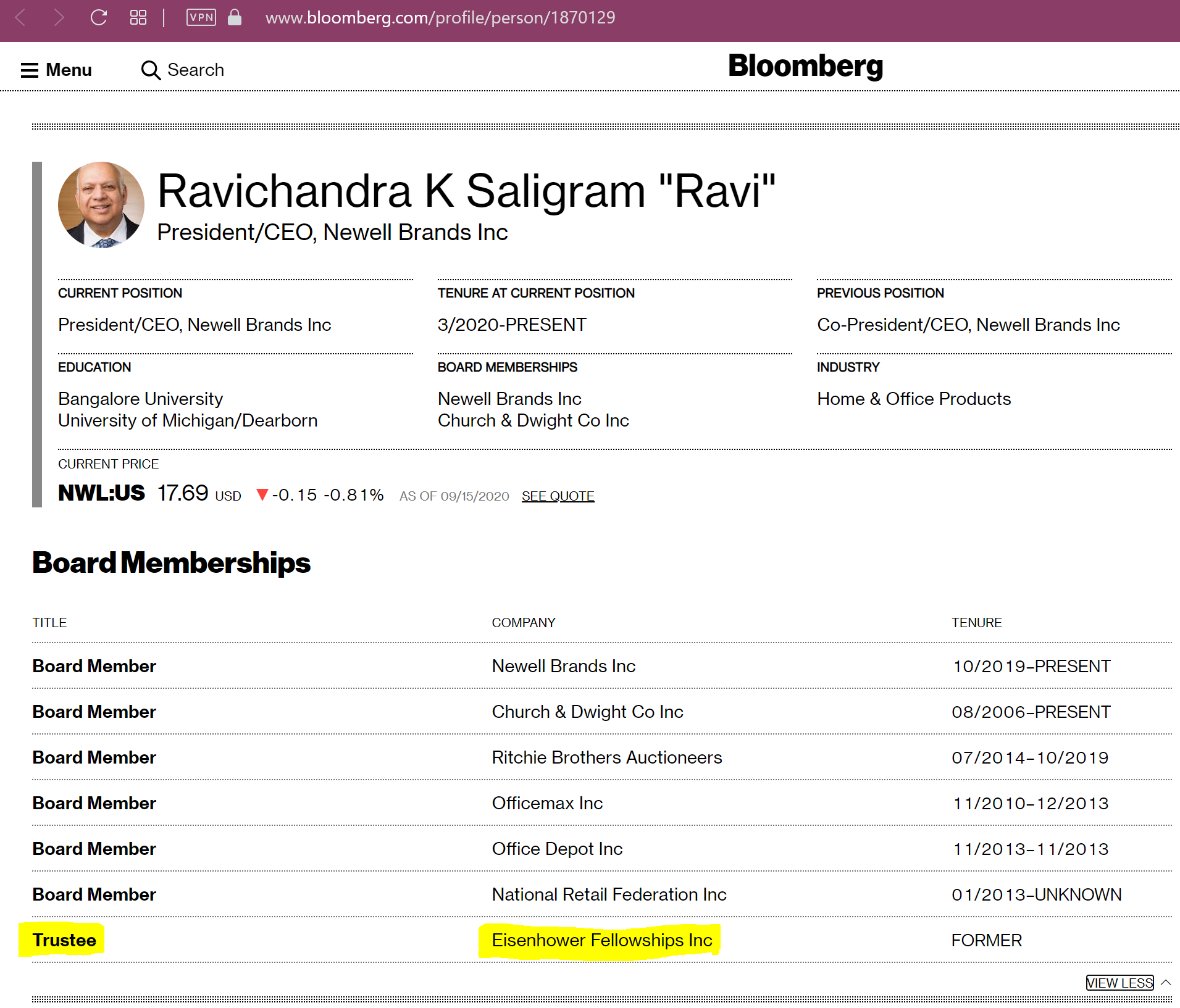Click the 10/2019-PRESENT tenure value
This screenshot has width=1180, height=1008.
1031,666
